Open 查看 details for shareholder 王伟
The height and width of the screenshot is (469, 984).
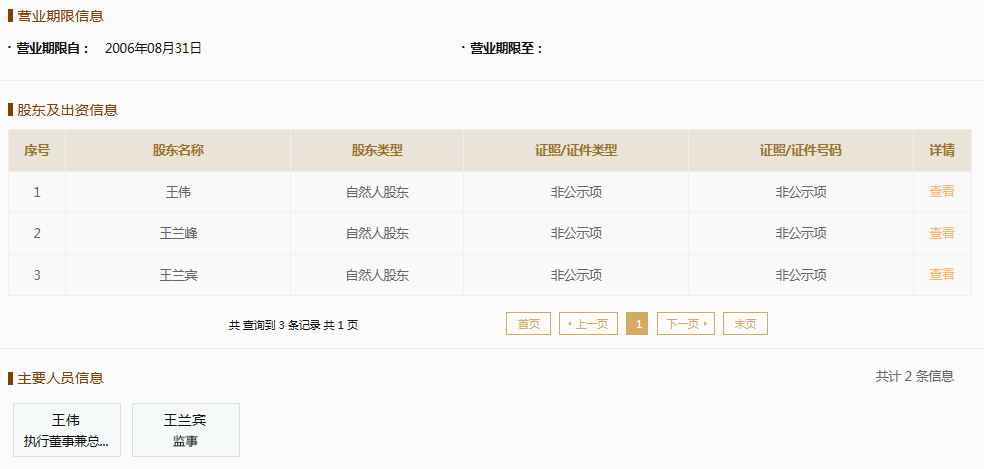point(941,191)
